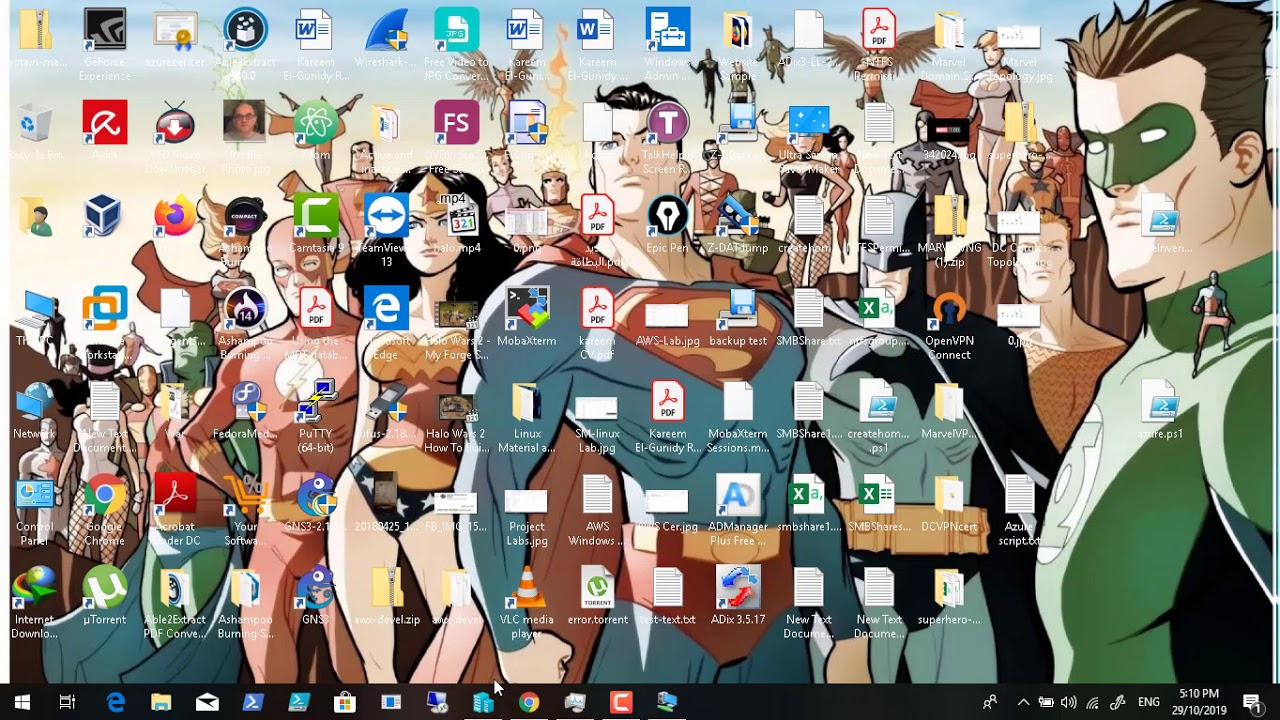Switch to Camtasia on the taskbar
This screenshot has height=720, width=1280.
pyautogui.click(x=621, y=702)
